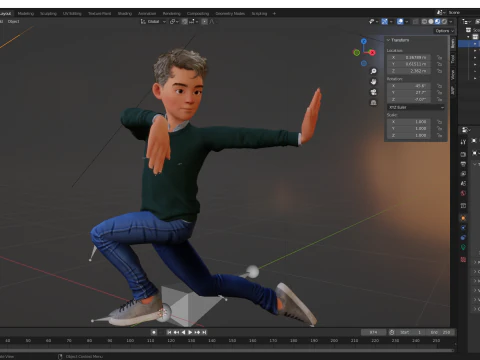Image resolution: width=480 pixels, height=360 pixels.
Task: Select wireframe viewport shading mode
Action: pyautogui.click(x=424, y=21)
